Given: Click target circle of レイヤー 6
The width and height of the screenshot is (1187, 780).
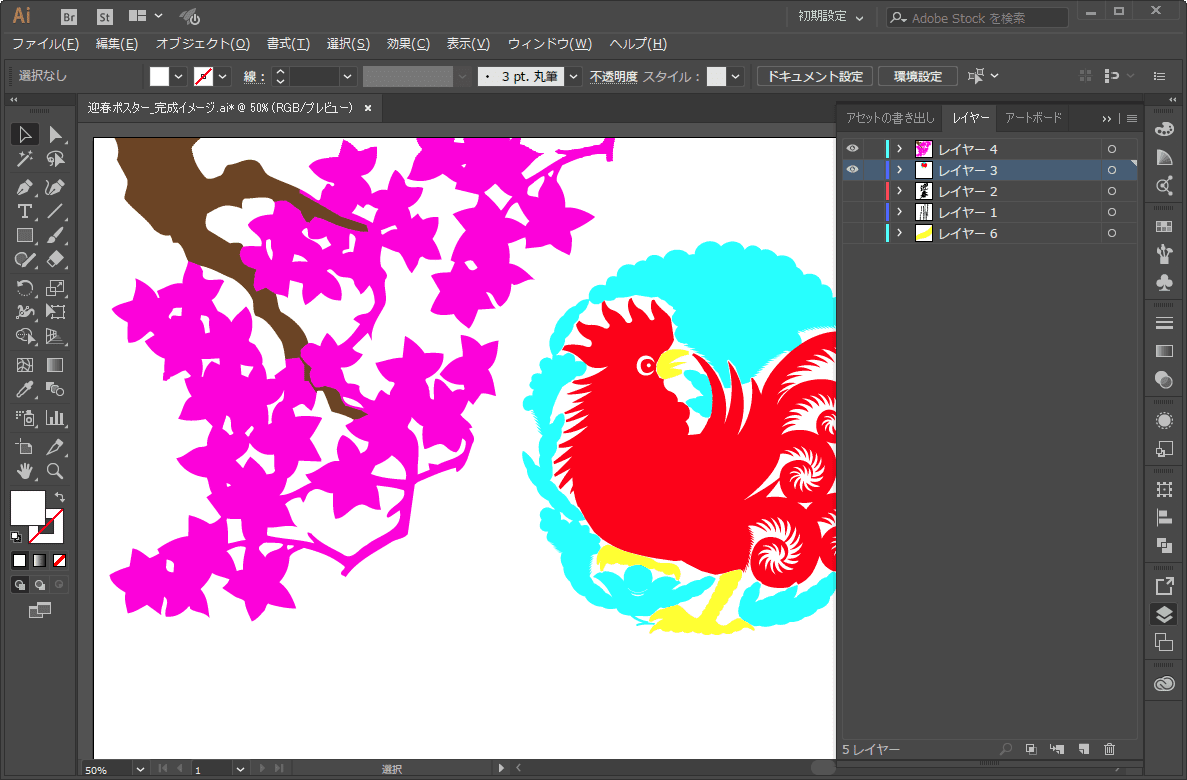Looking at the screenshot, I should click(1112, 233).
